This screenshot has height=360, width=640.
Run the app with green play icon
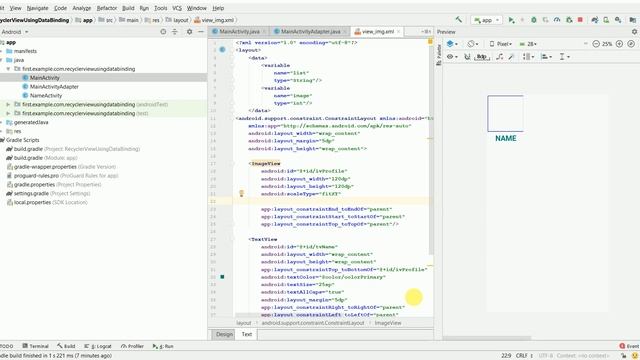pyautogui.click(x=511, y=20)
